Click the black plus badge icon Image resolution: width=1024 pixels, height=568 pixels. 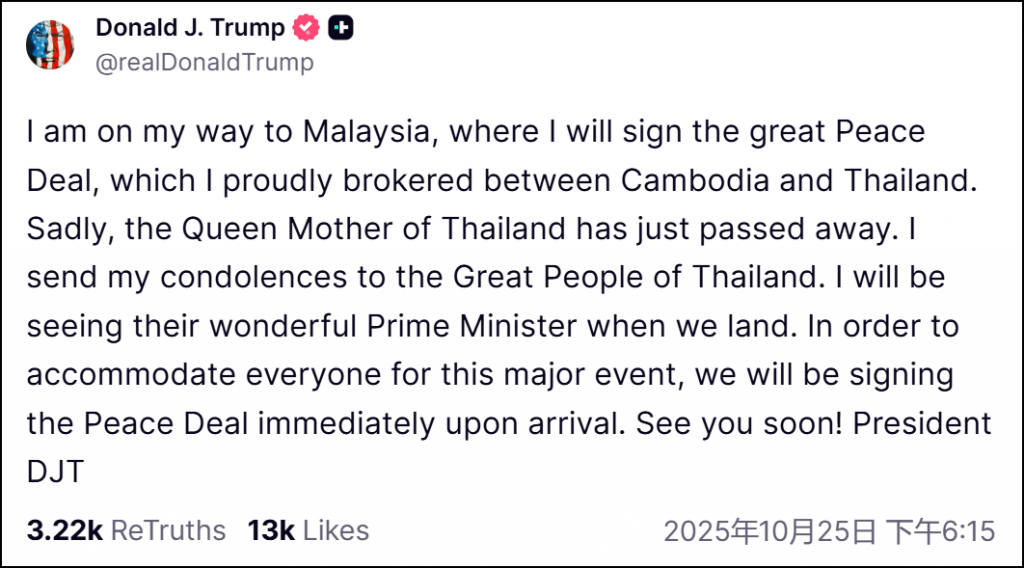[341, 29]
